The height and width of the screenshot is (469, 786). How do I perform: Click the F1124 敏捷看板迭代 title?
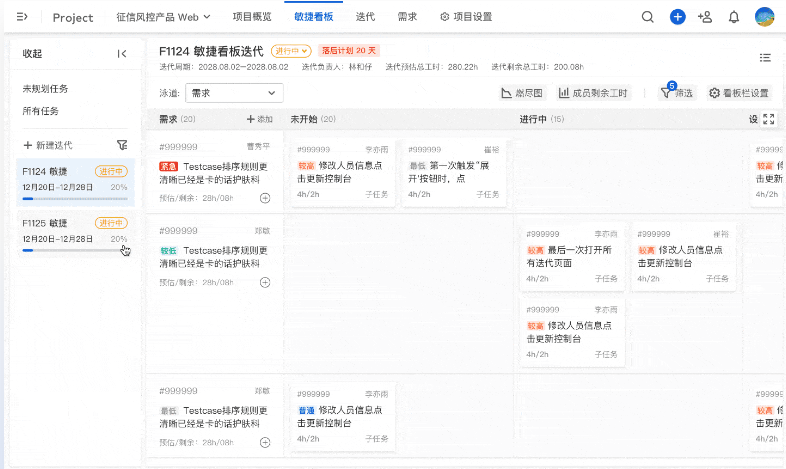click(211, 51)
